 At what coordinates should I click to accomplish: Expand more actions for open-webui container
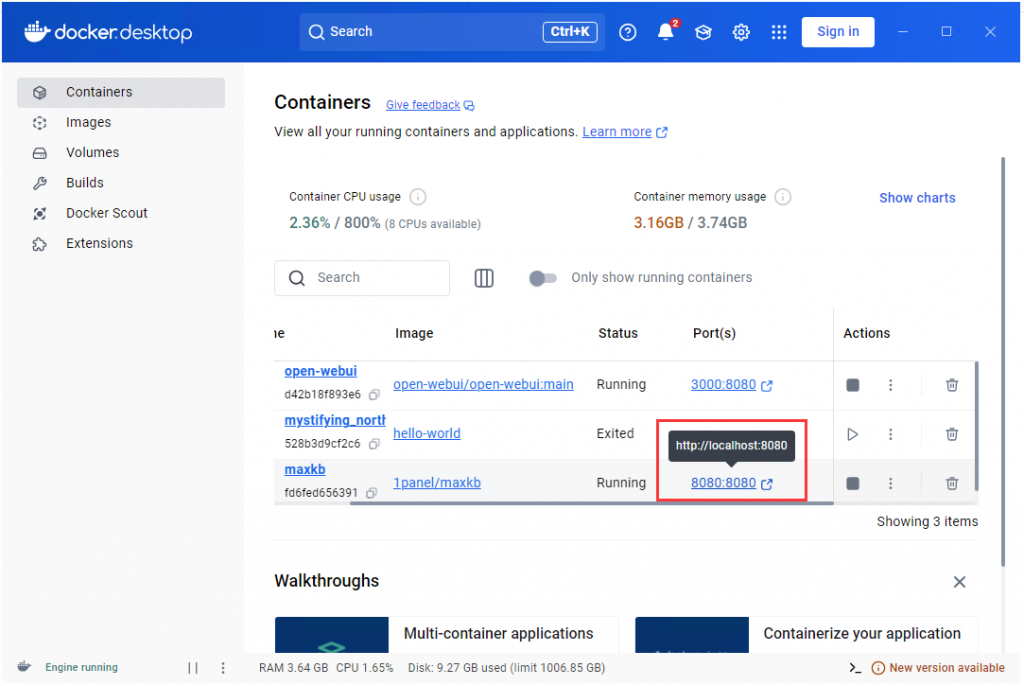pos(890,385)
